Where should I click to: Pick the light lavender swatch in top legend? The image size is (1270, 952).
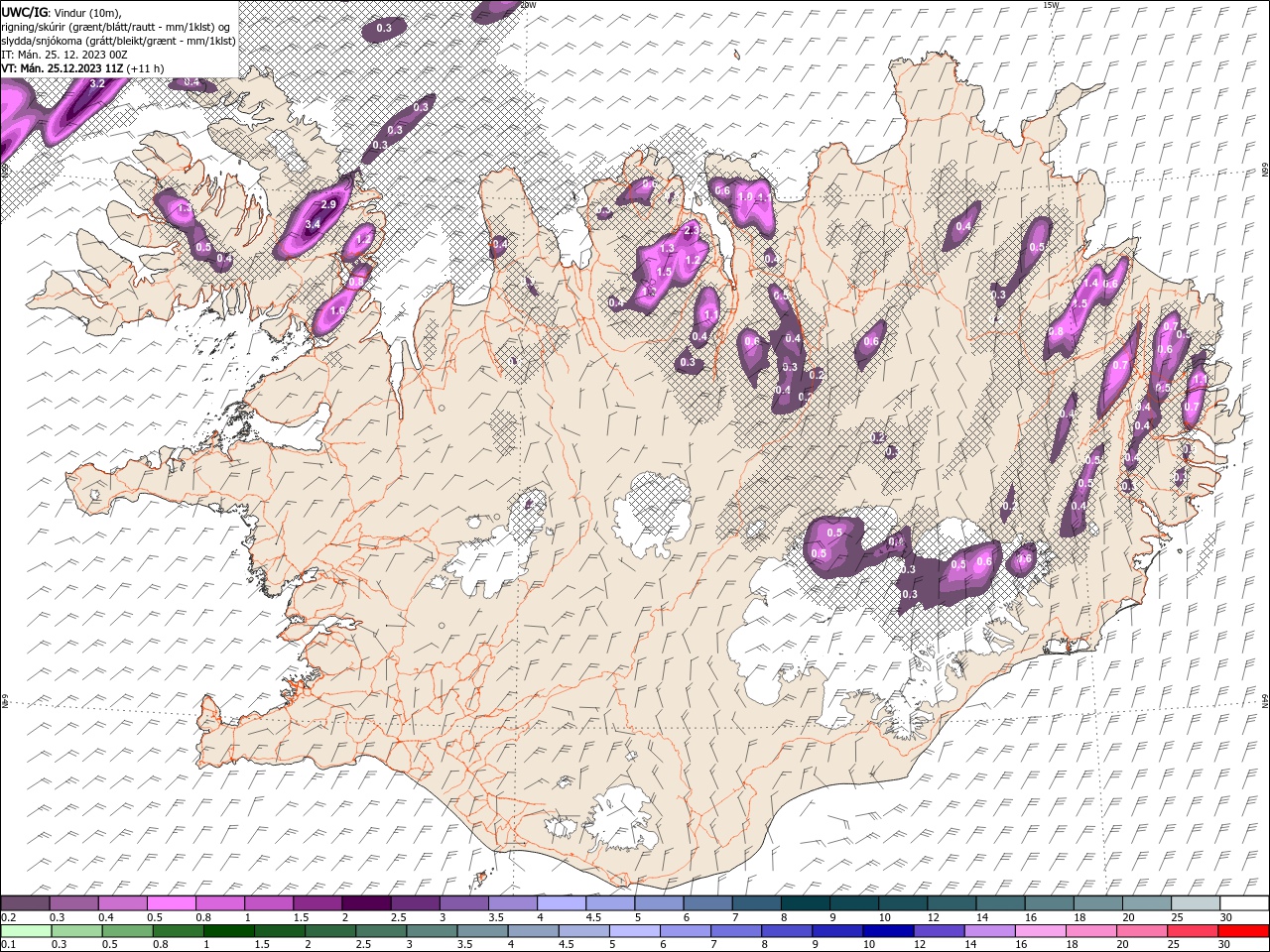coord(560,903)
